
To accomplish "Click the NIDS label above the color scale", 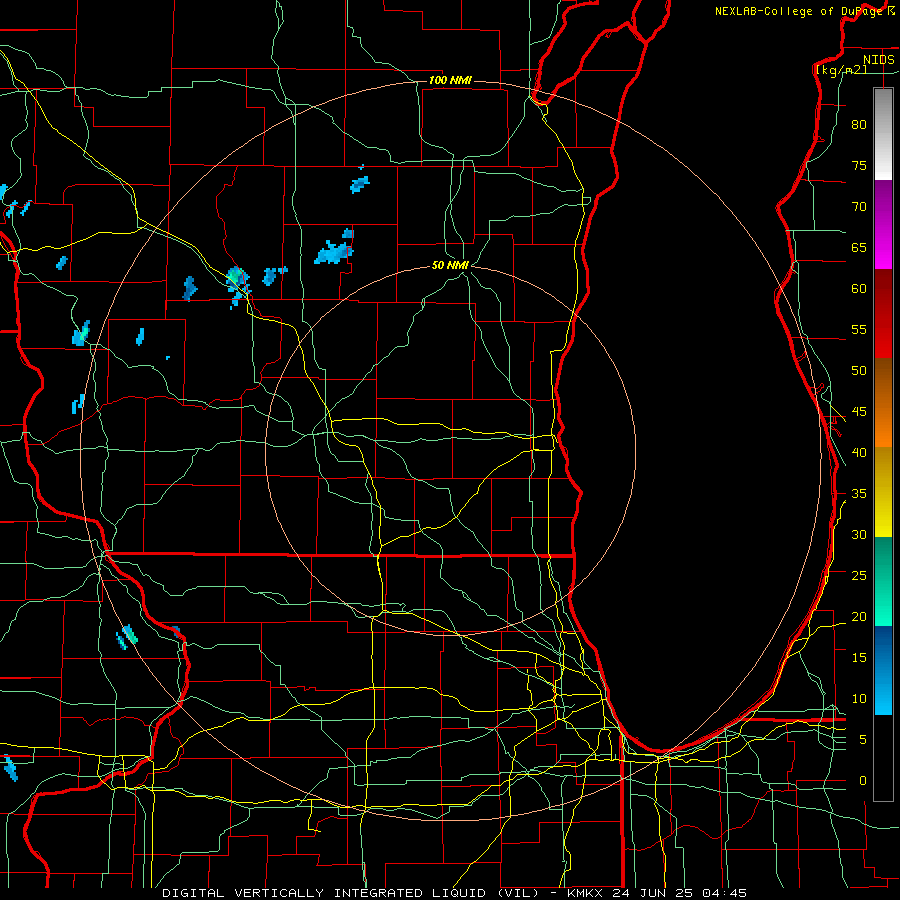I will point(879,60).
